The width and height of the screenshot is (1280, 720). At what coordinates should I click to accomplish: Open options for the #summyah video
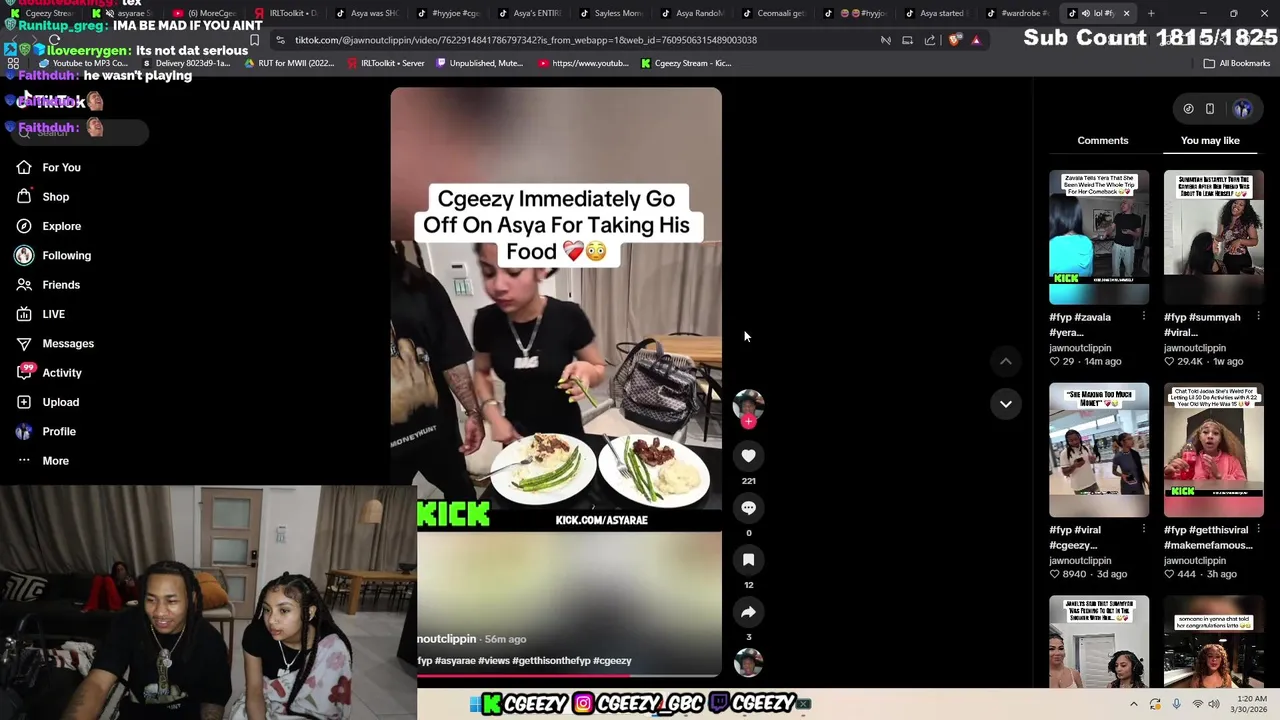point(1258,316)
